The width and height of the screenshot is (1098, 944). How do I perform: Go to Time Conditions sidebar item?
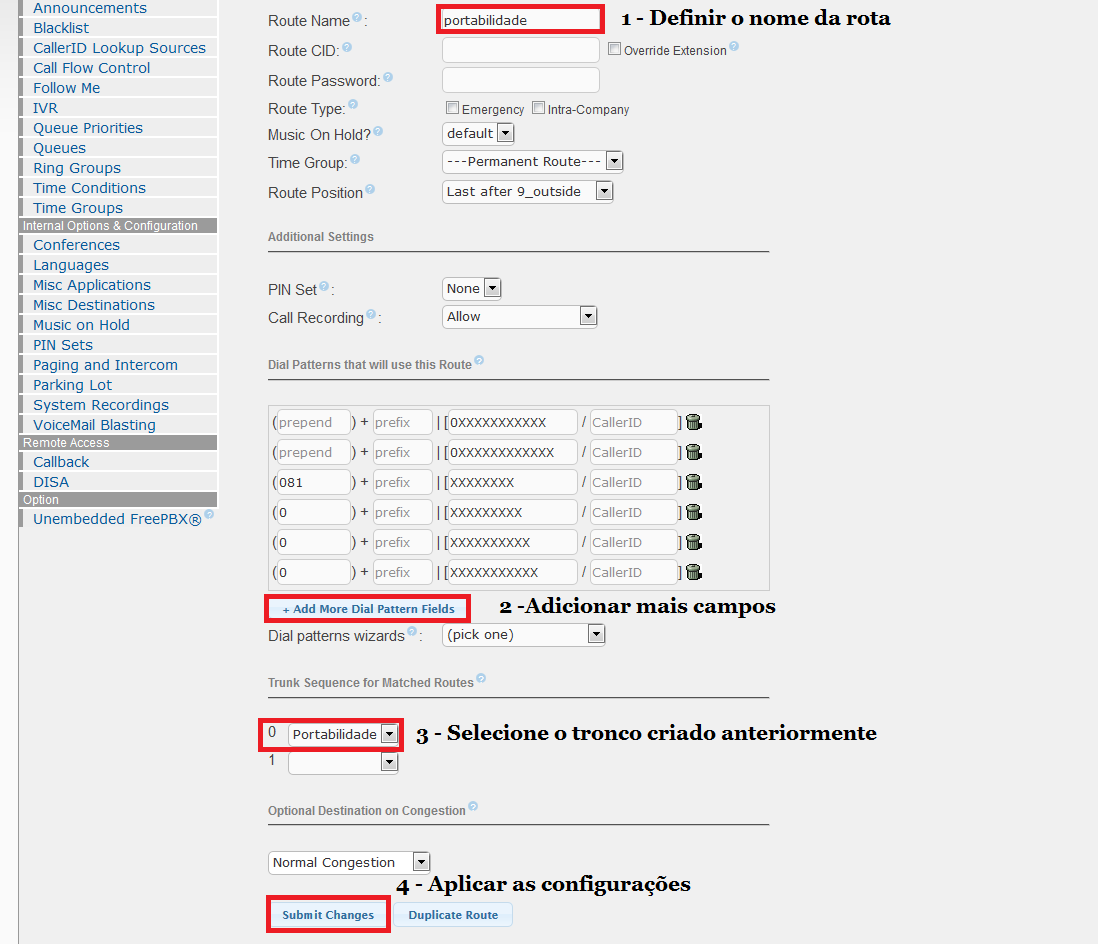[x=89, y=188]
